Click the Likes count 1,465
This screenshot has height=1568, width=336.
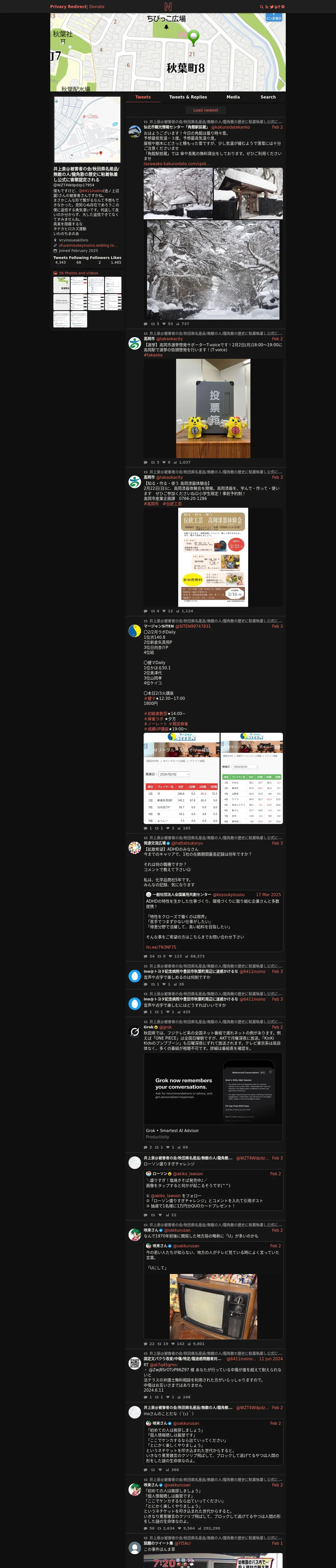coord(116,263)
